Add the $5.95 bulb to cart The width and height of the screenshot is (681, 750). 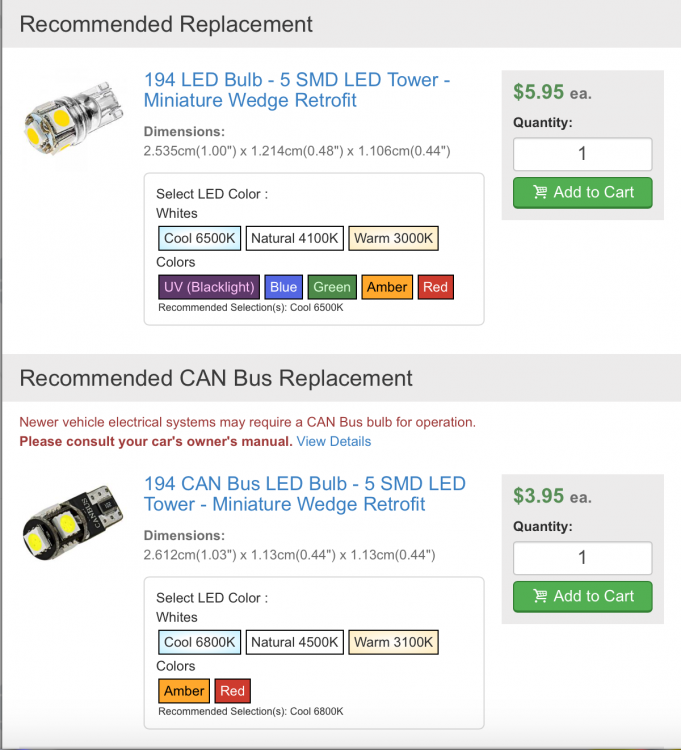click(x=582, y=192)
